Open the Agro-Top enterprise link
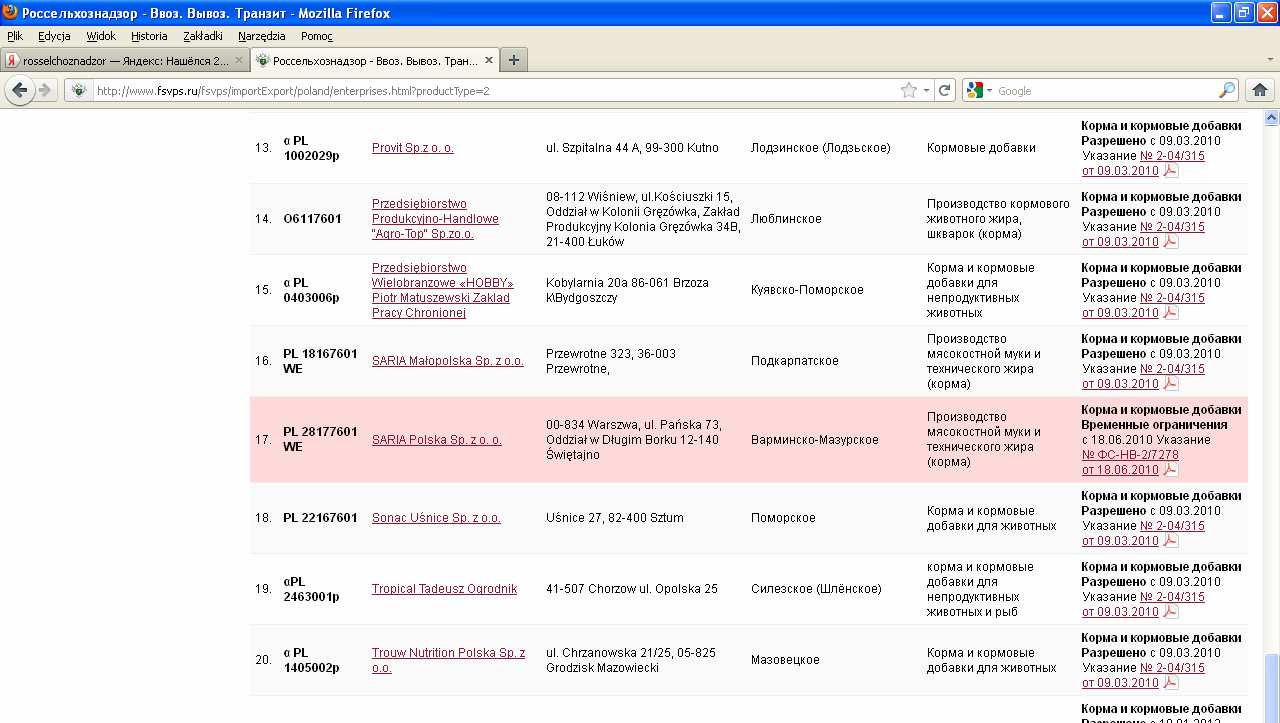 point(435,219)
